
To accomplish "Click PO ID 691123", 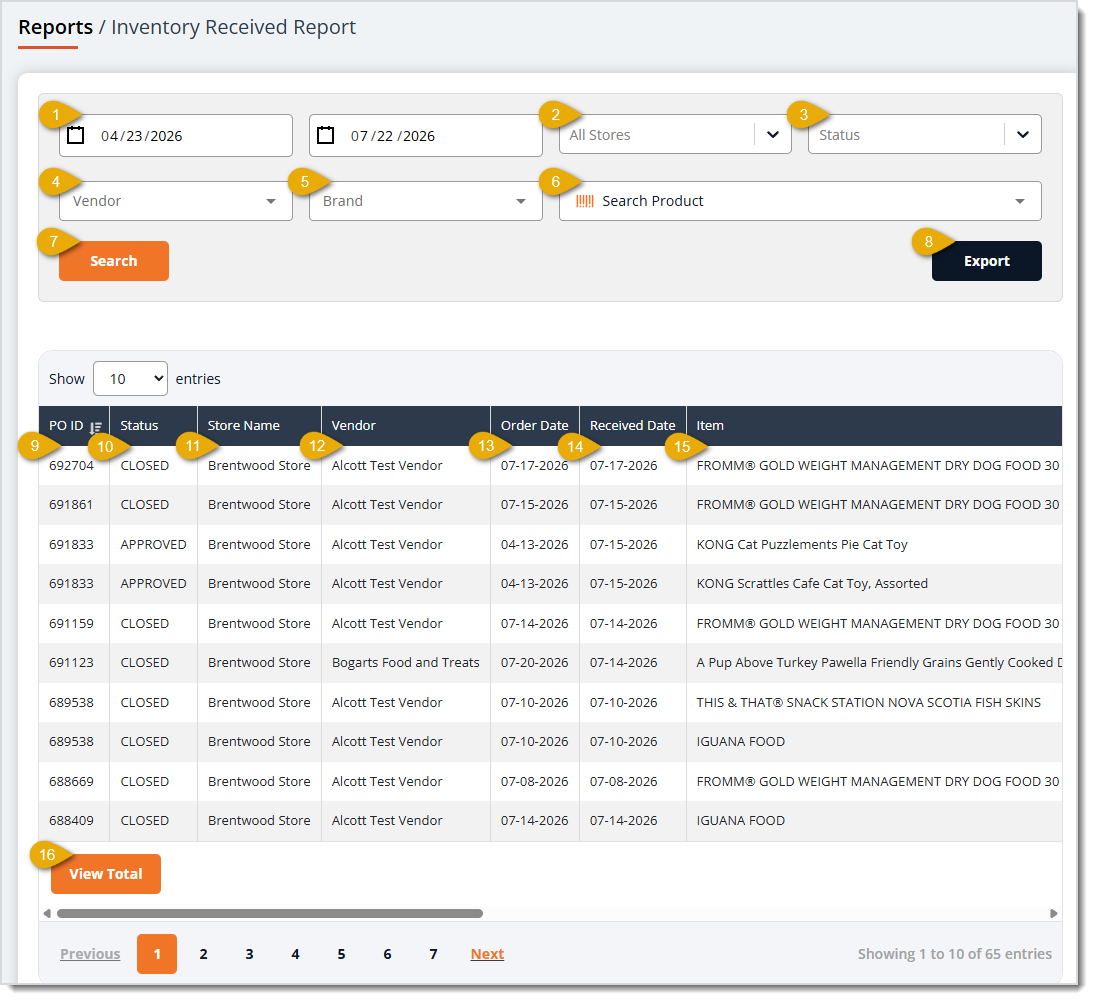I will (x=71, y=663).
